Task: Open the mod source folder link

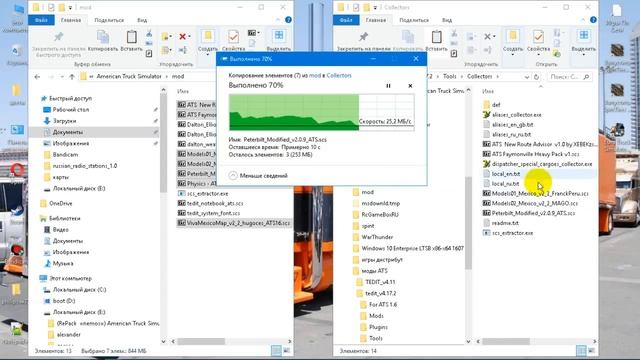Action: pyautogui.click(x=315, y=76)
